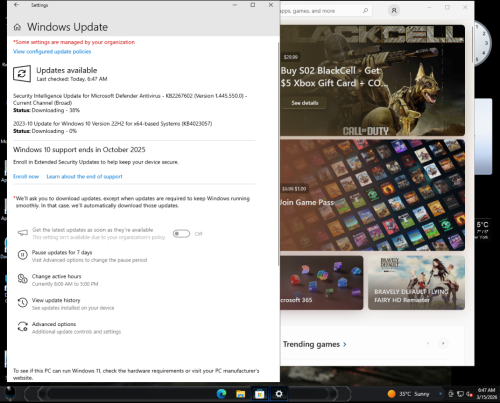Click the Settings back arrow
Viewport: 500px width, 403px height.
[16, 5]
